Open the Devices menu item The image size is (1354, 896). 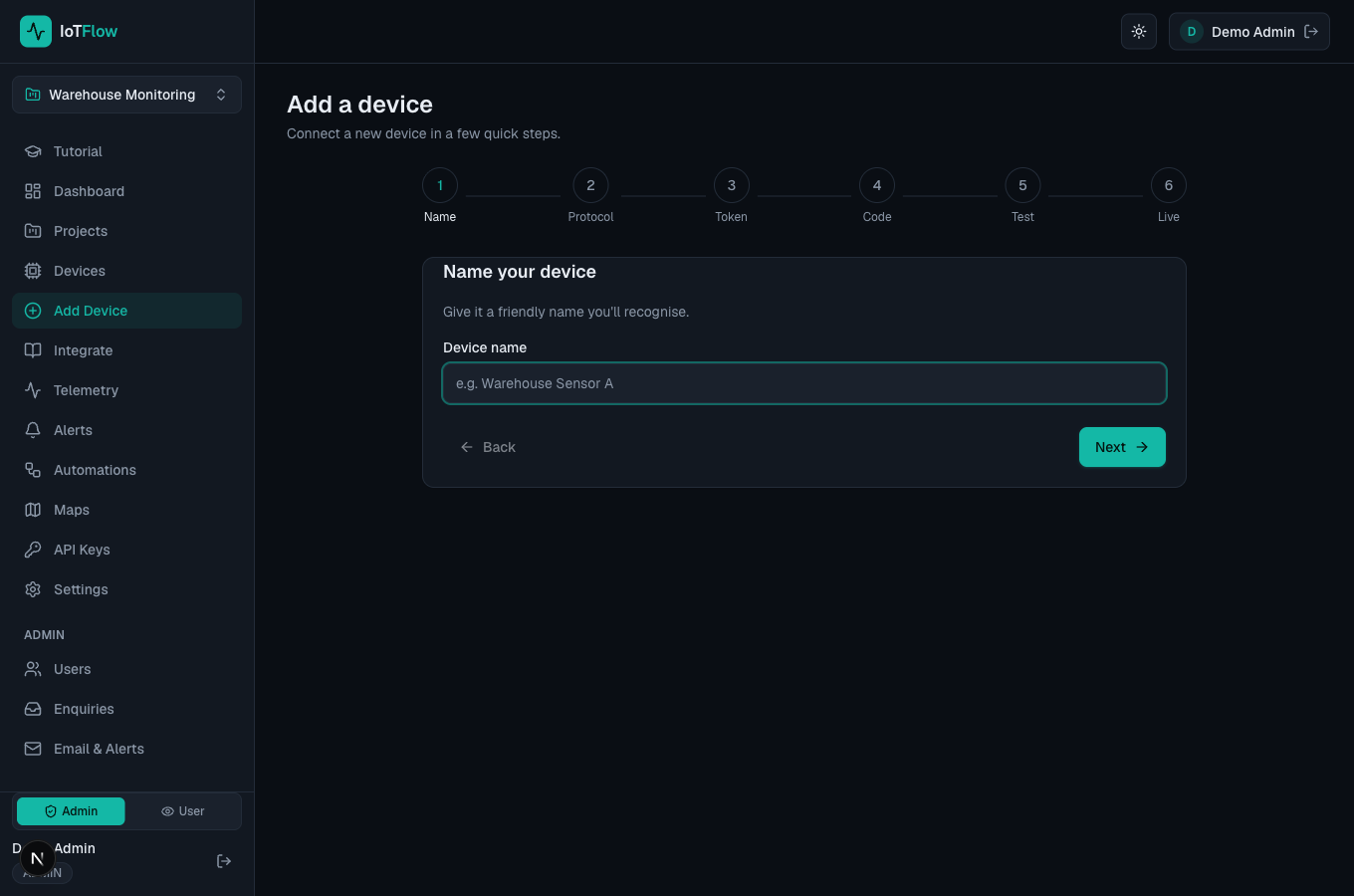tap(126, 271)
